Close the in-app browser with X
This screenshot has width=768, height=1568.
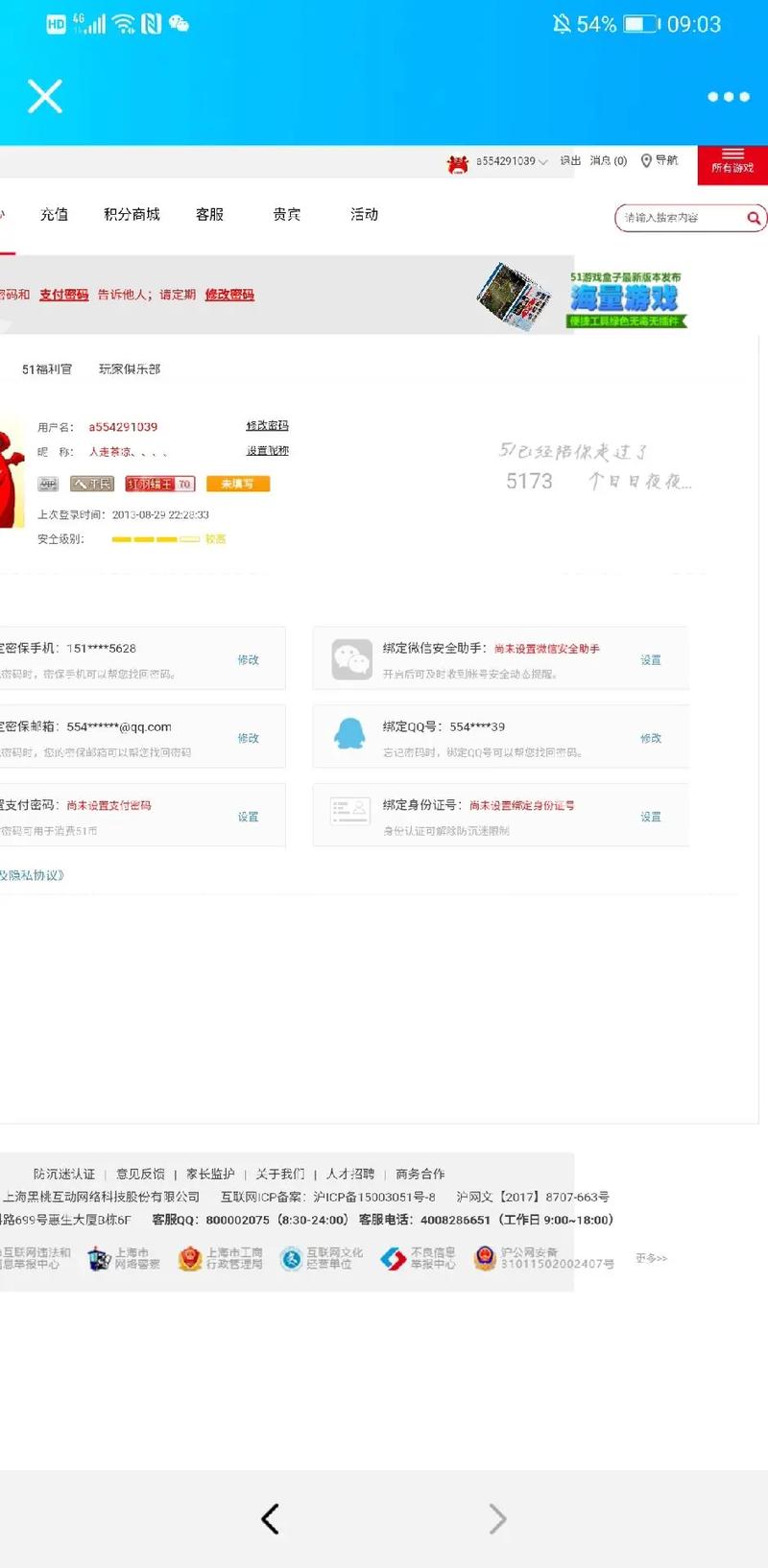point(45,96)
